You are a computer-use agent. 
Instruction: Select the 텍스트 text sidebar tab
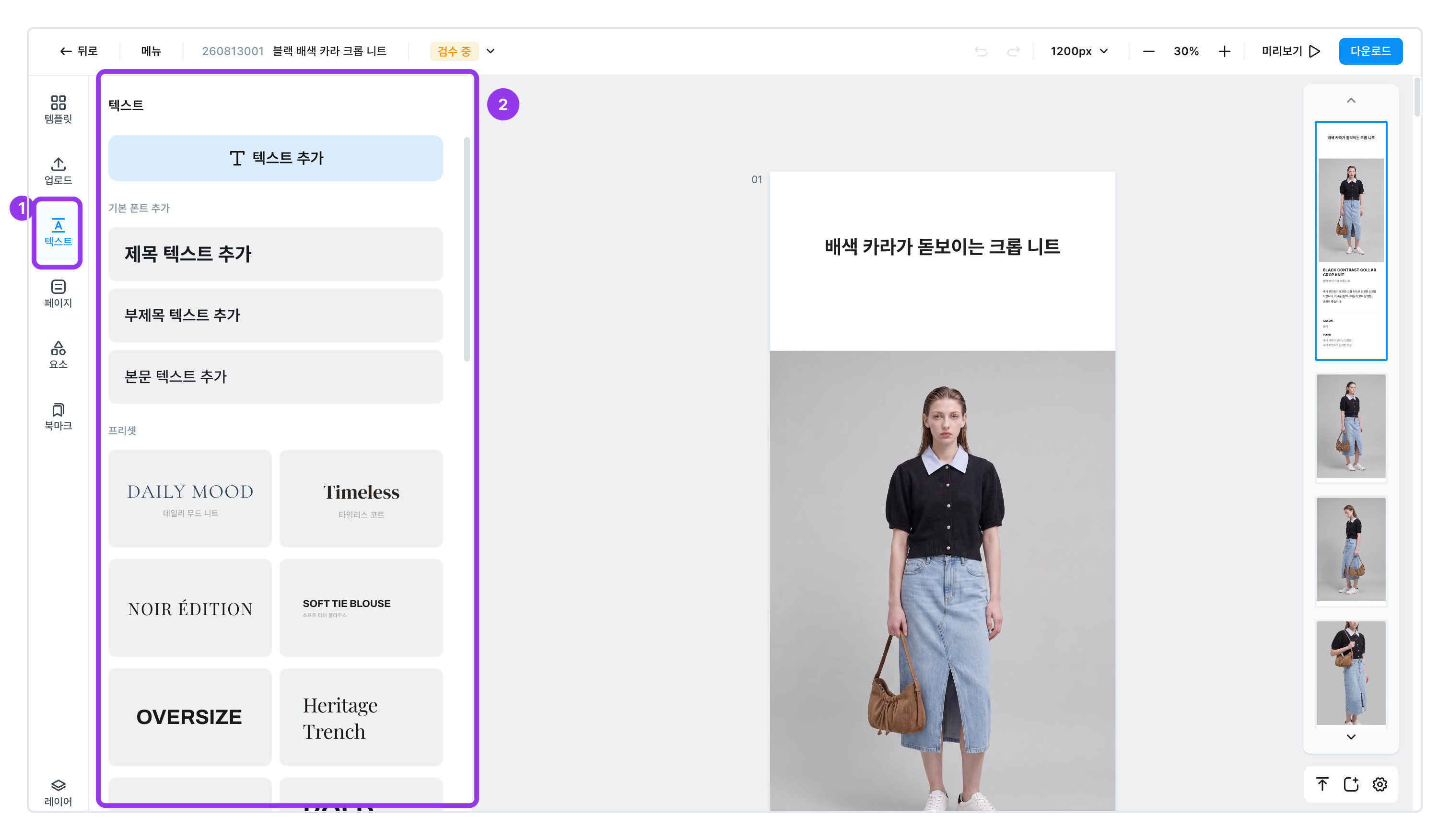(x=58, y=233)
